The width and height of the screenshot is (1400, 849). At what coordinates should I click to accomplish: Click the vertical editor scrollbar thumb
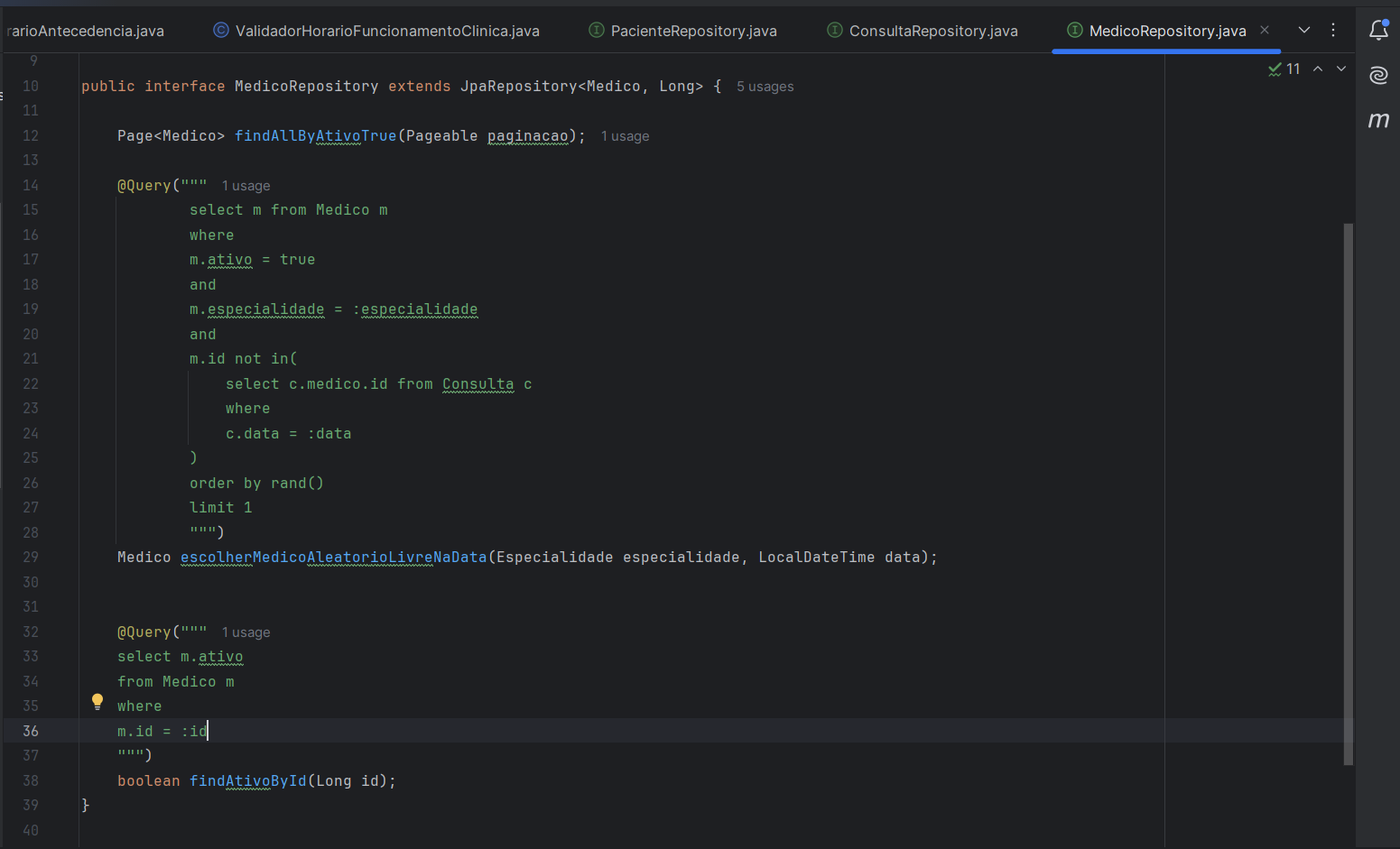(x=1349, y=494)
